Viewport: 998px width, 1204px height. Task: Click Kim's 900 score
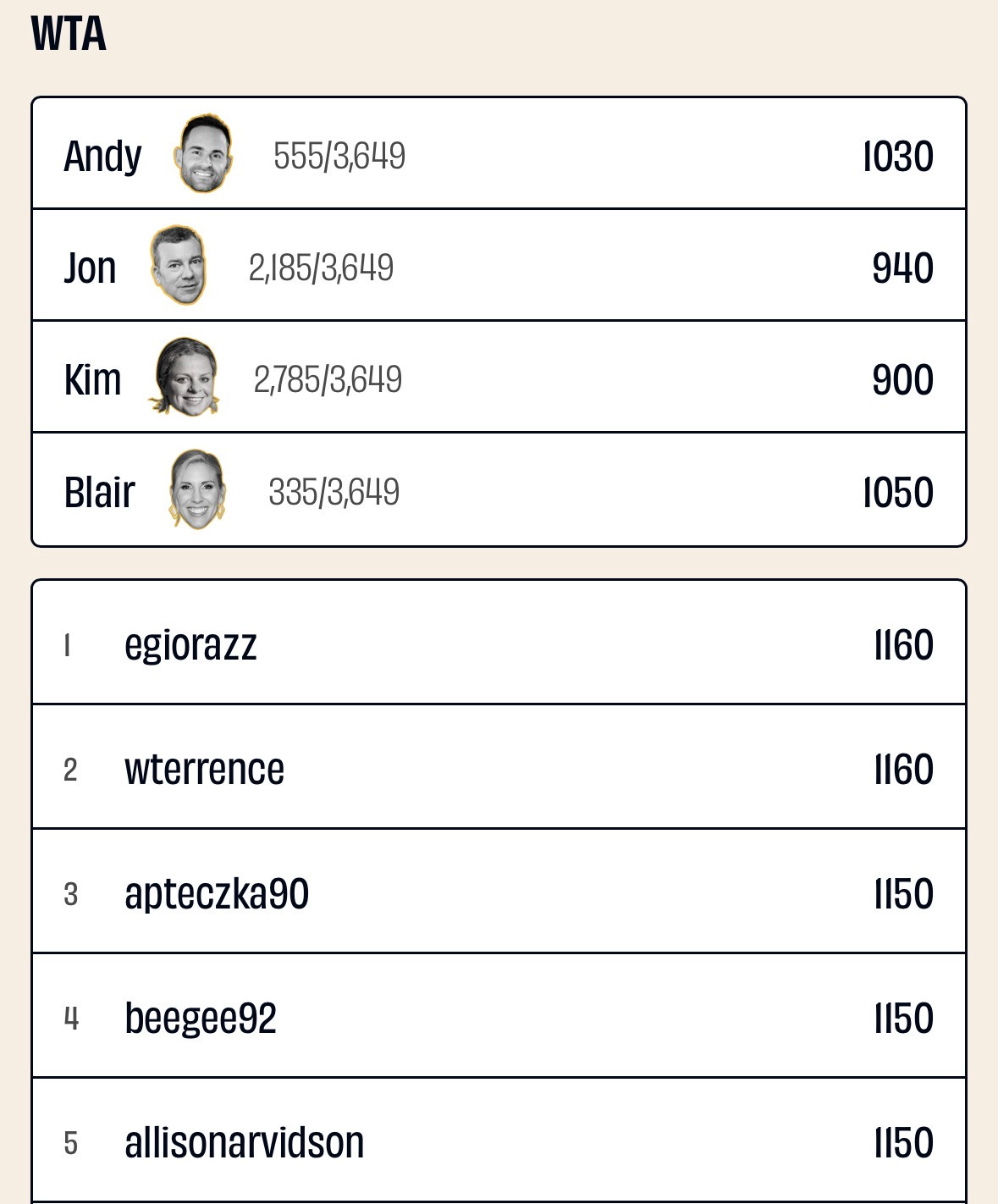[903, 379]
